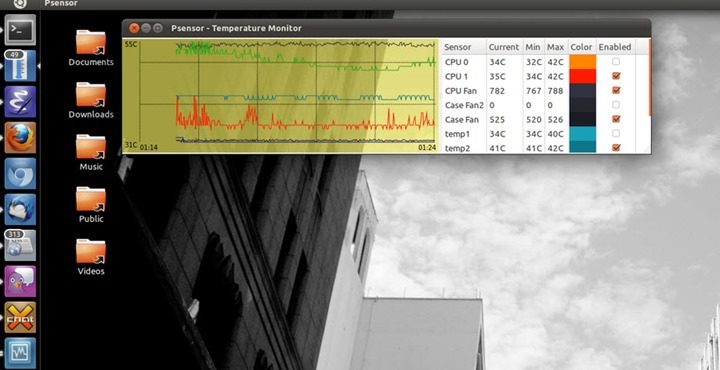
Task: Open the Downloads folder on desktop
Action: (x=91, y=100)
